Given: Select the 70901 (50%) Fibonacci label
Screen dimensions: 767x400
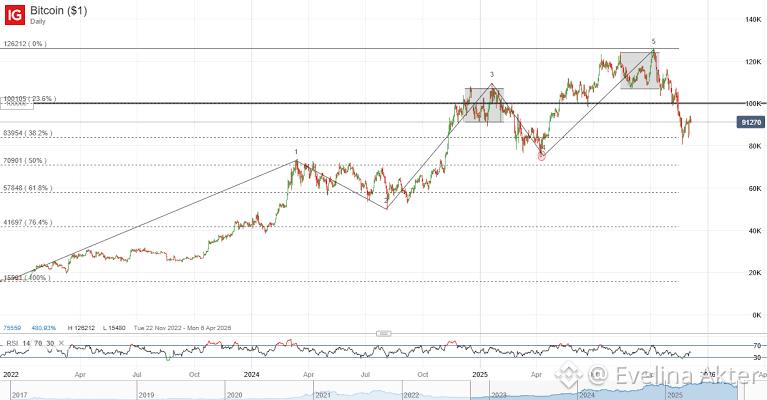Looking at the screenshot, I should (25, 161).
